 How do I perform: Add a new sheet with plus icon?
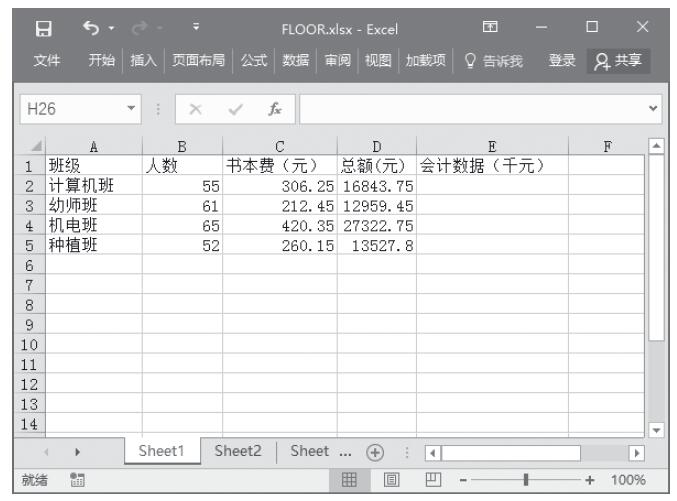tap(372, 451)
